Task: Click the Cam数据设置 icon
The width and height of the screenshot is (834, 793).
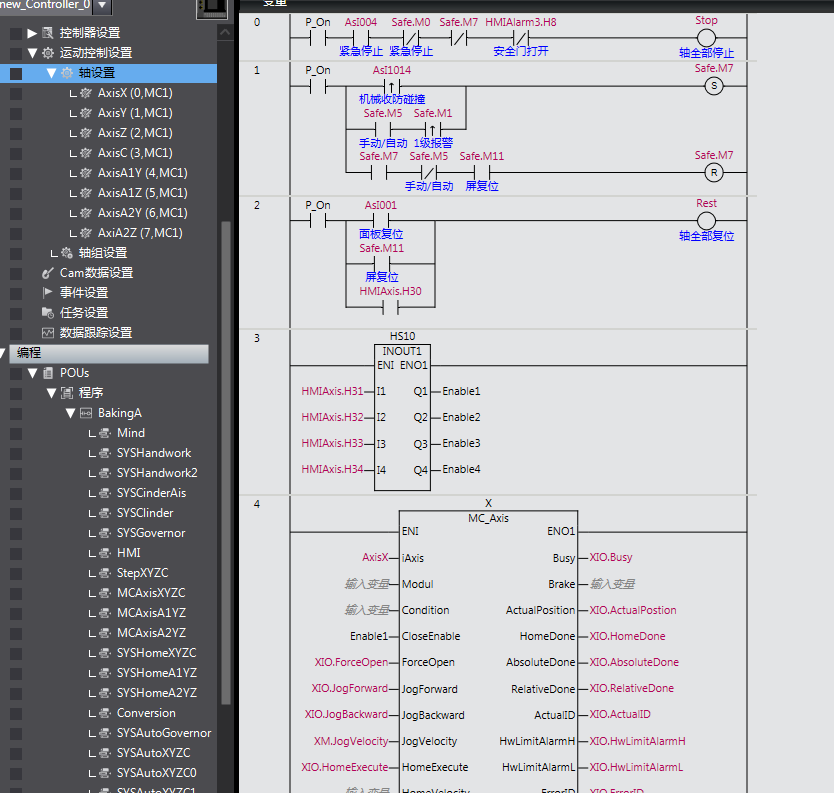Action: click(48, 273)
